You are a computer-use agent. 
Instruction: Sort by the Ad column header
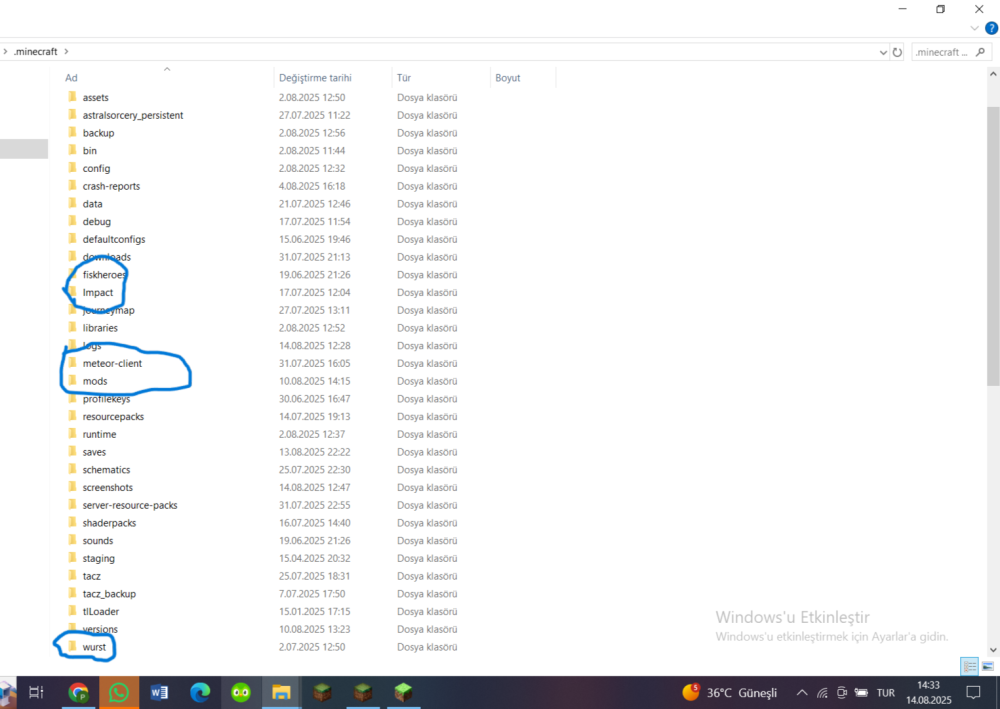click(x=71, y=78)
